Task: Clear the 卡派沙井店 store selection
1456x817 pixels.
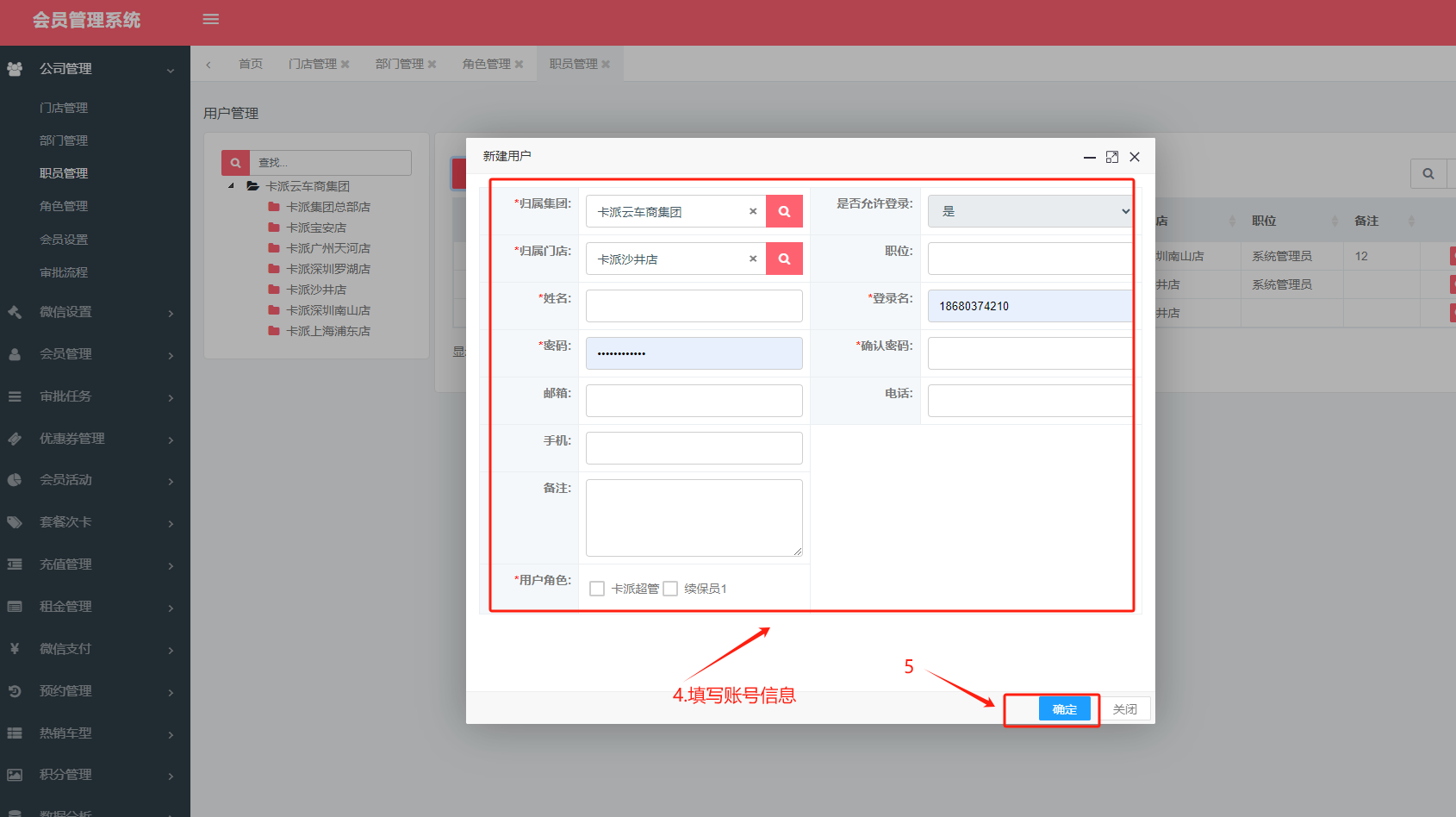Action: pos(753,259)
